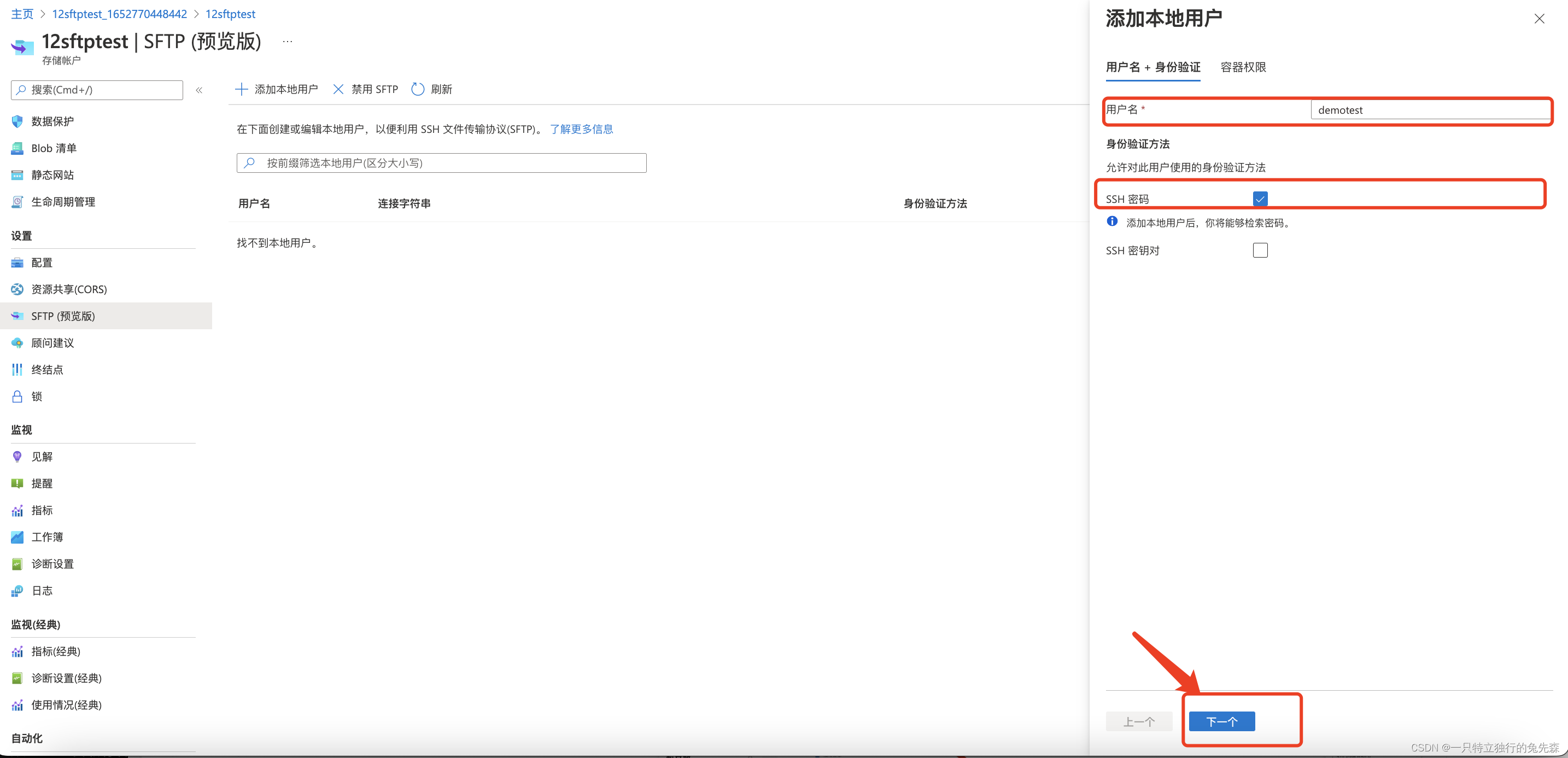Open the 12sftptest breadcrumb link

click(230, 14)
